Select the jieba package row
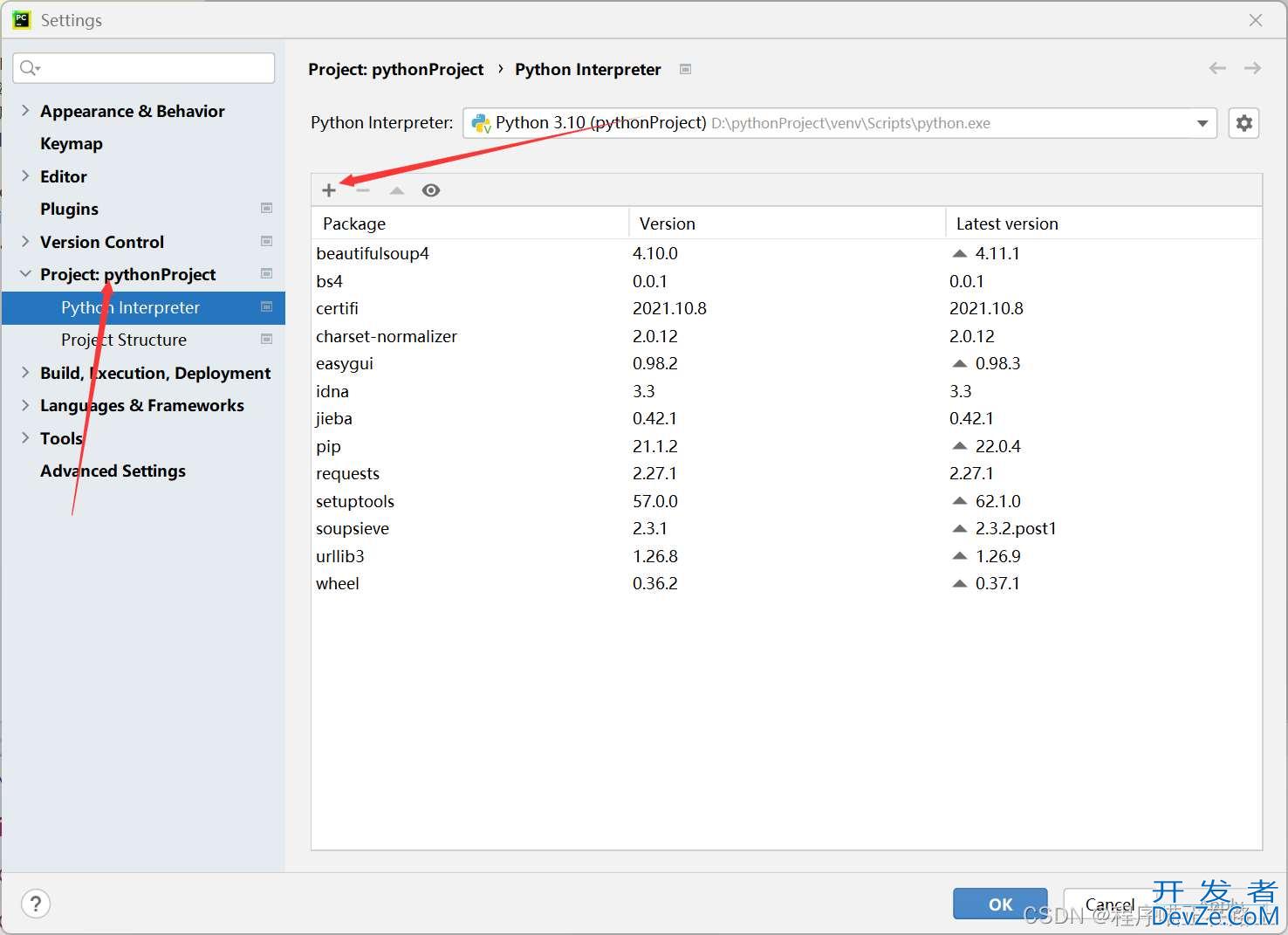 786,418
